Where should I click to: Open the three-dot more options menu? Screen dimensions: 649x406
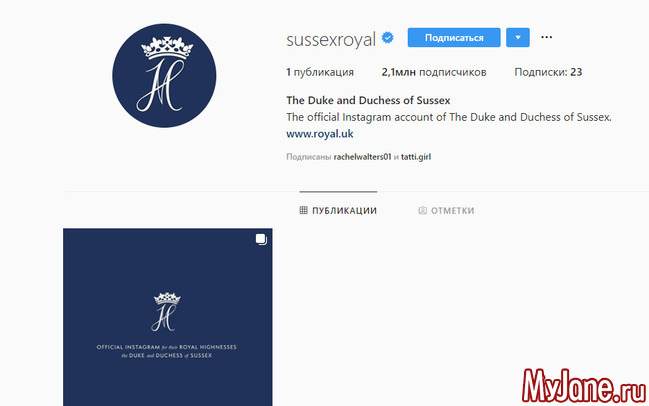(x=546, y=37)
